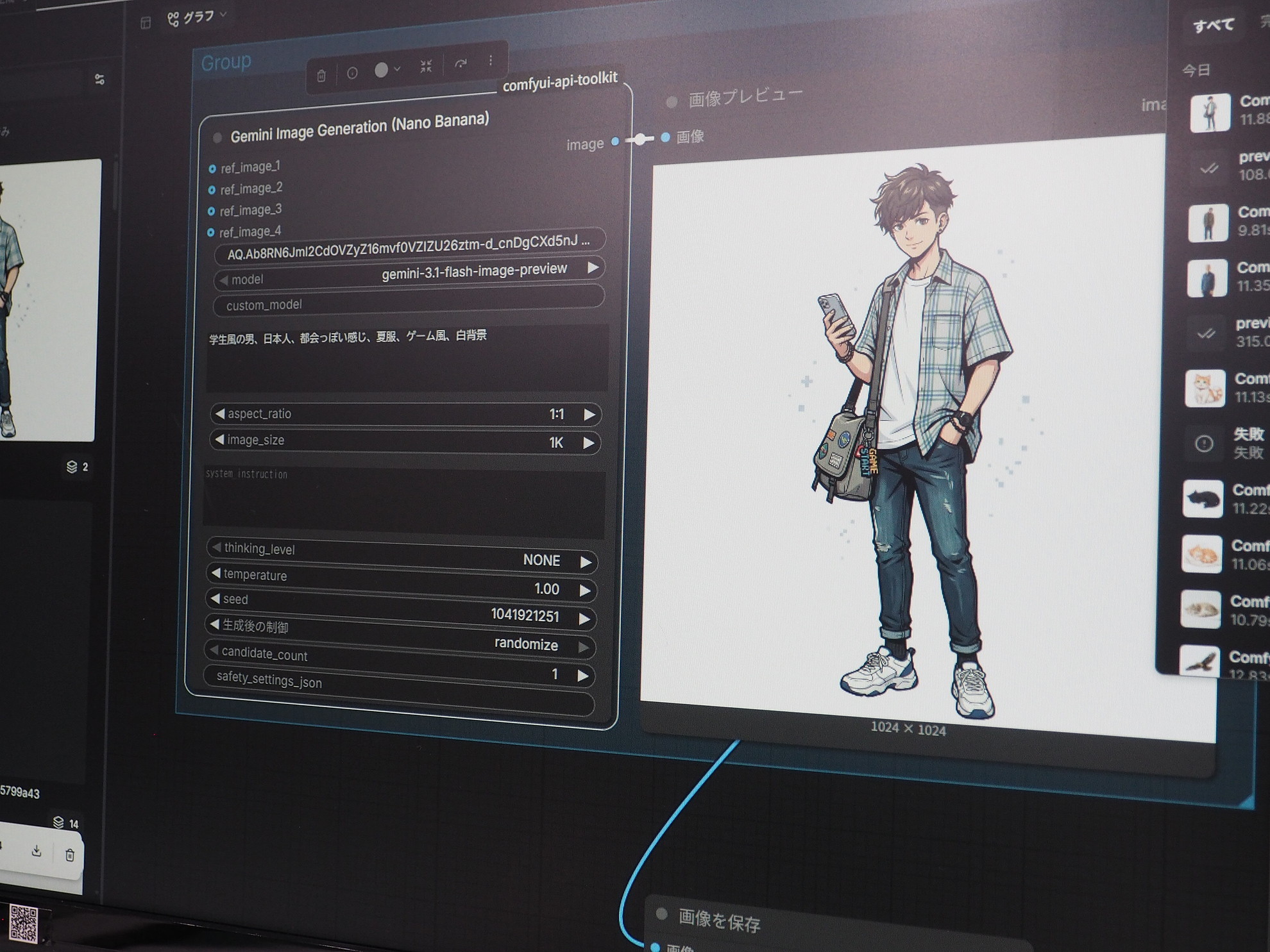Decrease candidate_count with the left arrow
This screenshot has height=952, width=1270.
click(x=214, y=651)
